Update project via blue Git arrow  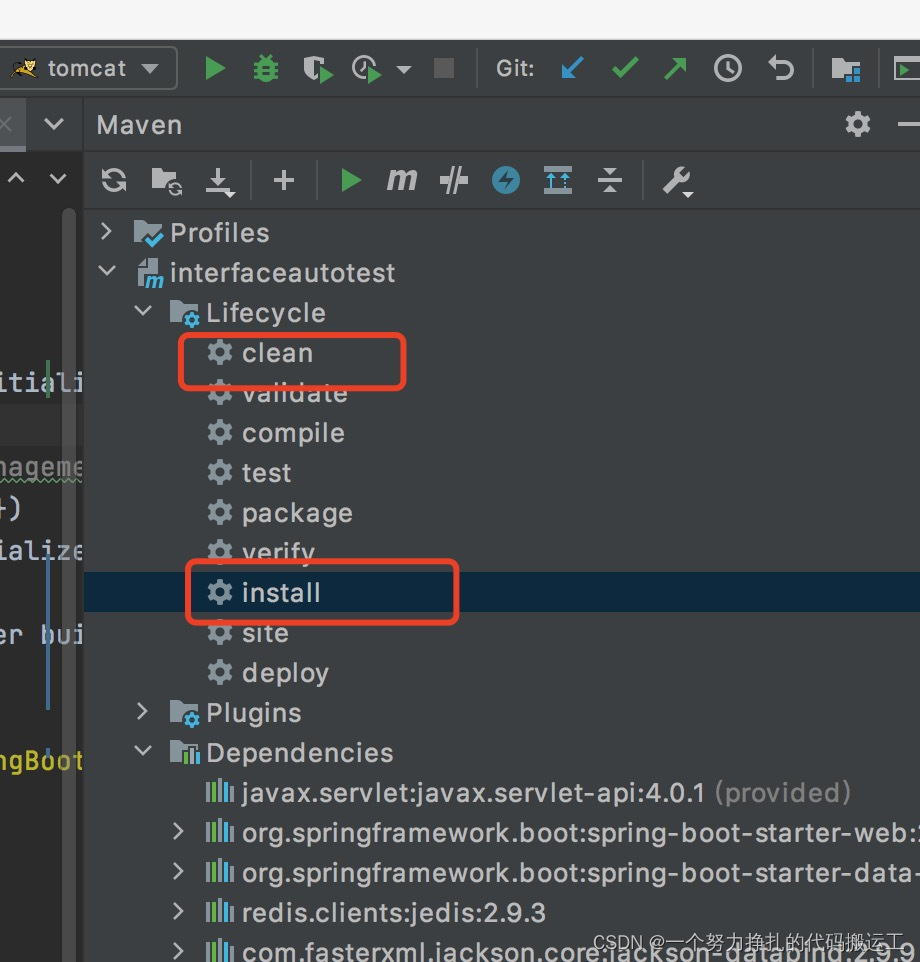(x=572, y=68)
